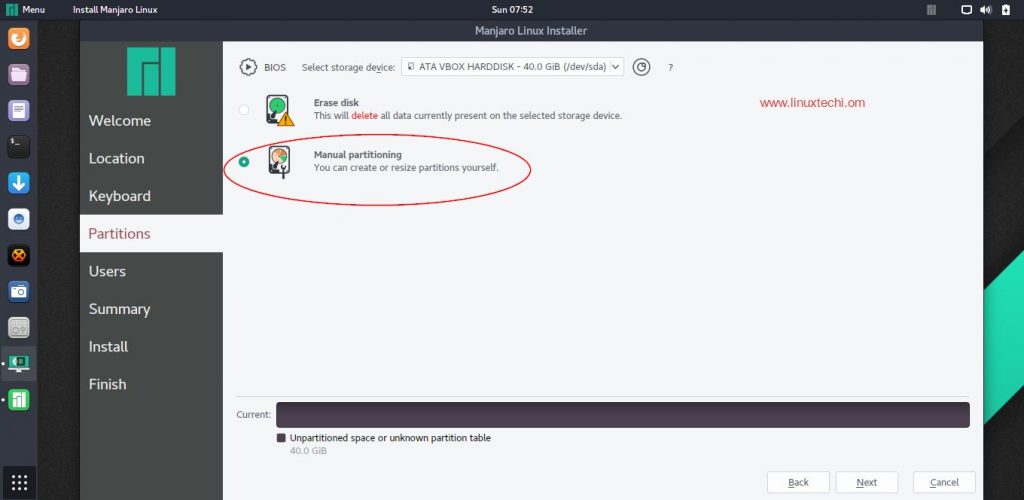Click the network display tray icon
Viewport: 1024px width, 500px height.
[967, 10]
